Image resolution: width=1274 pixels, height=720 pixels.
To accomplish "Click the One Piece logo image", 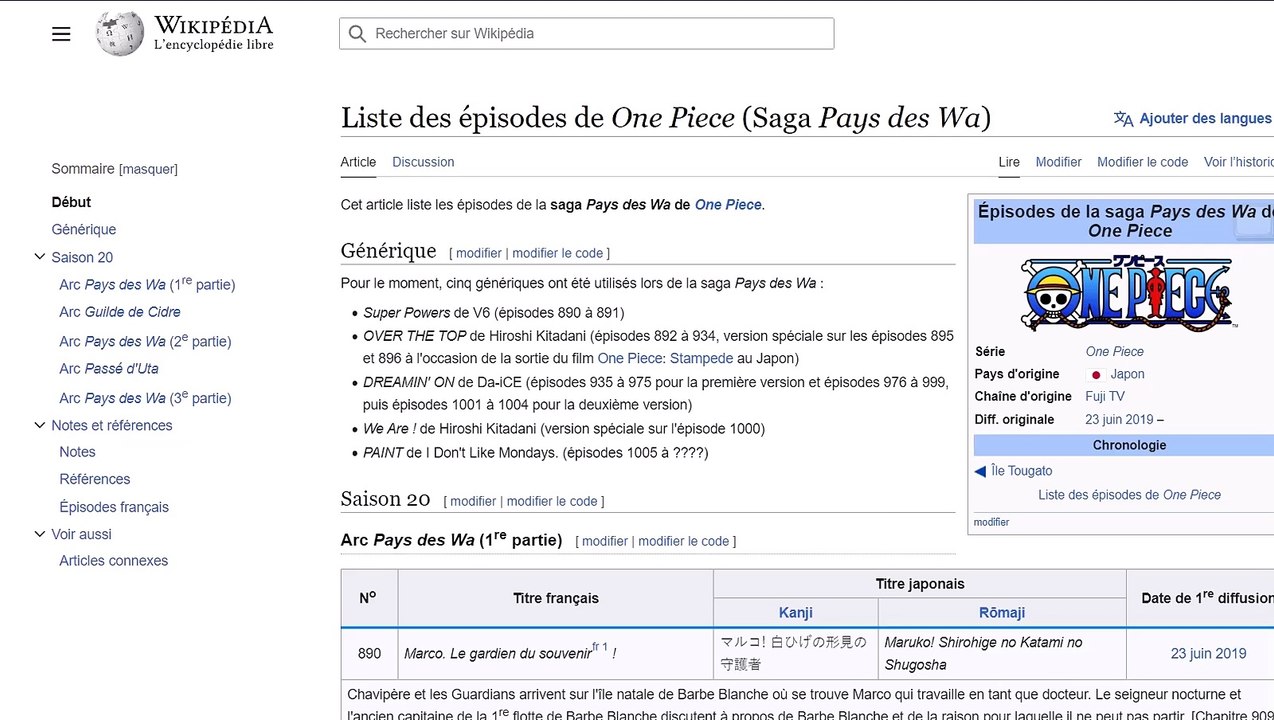I will coord(1129,293).
